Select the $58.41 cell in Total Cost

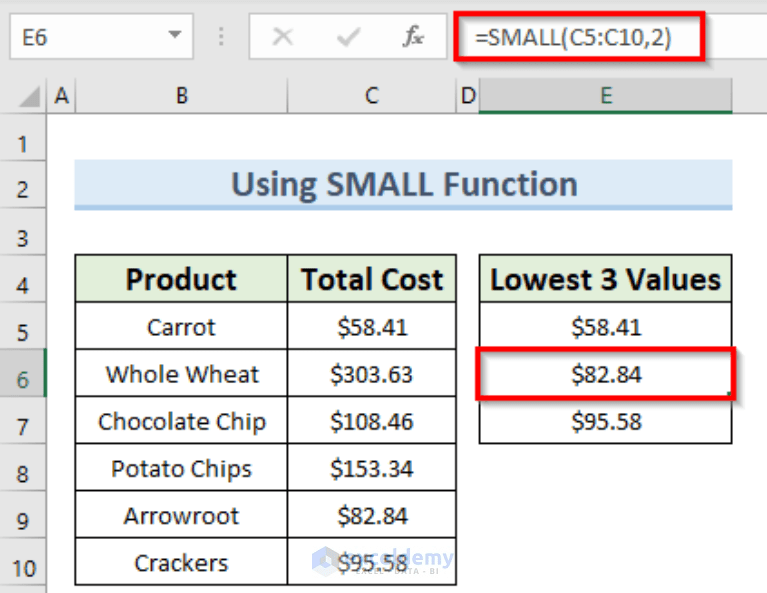pyautogui.click(x=372, y=326)
